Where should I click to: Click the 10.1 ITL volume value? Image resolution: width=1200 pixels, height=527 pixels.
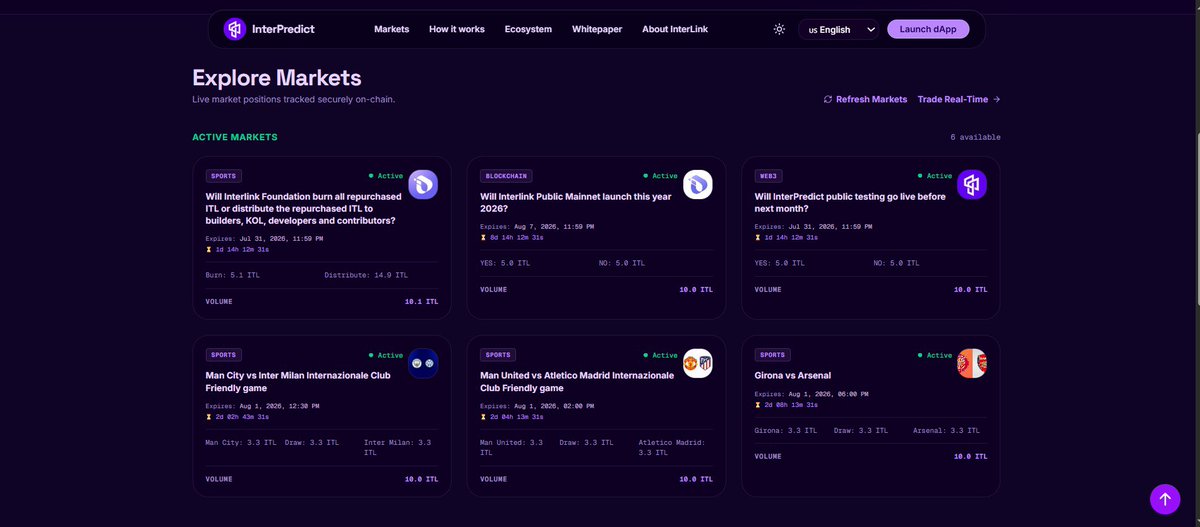[421, 301]
